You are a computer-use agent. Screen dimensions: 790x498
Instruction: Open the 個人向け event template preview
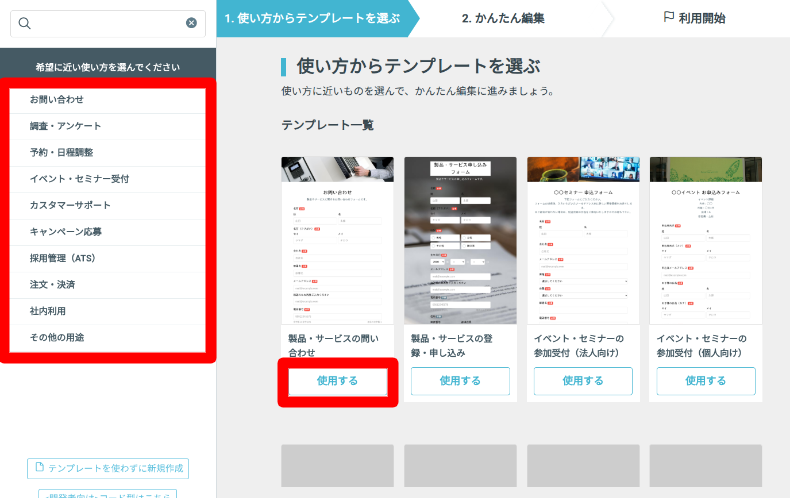coord(705,240)
